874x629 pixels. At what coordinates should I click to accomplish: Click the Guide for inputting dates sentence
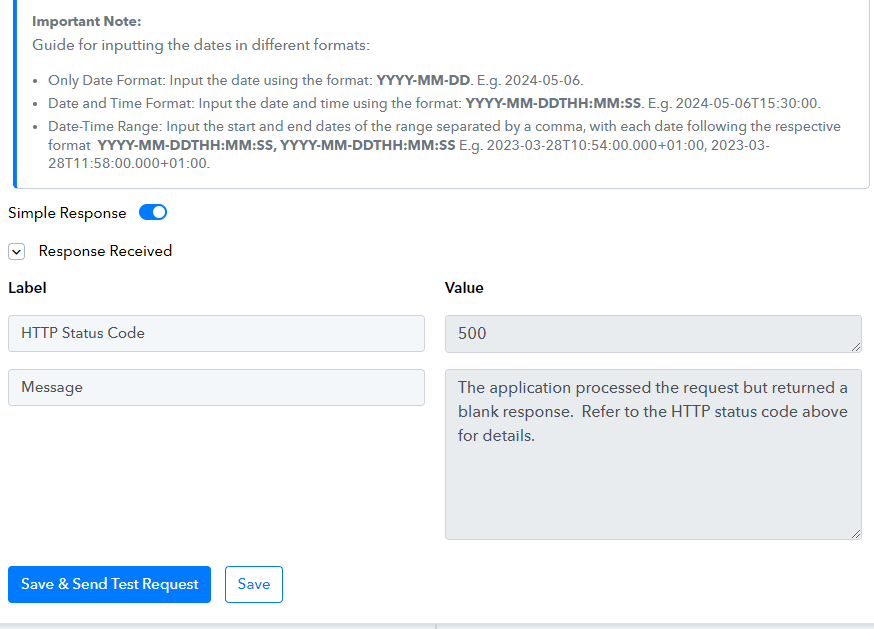coord(201,45)
